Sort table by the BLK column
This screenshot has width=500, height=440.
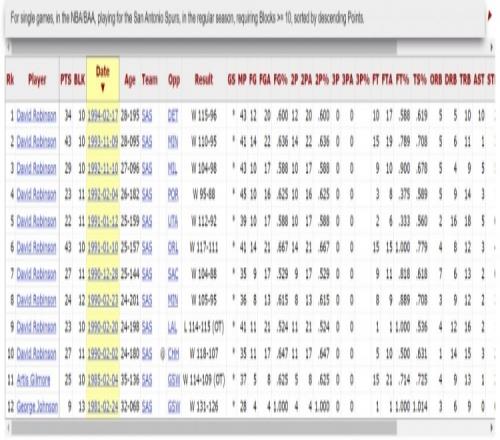tap(79, 80)
